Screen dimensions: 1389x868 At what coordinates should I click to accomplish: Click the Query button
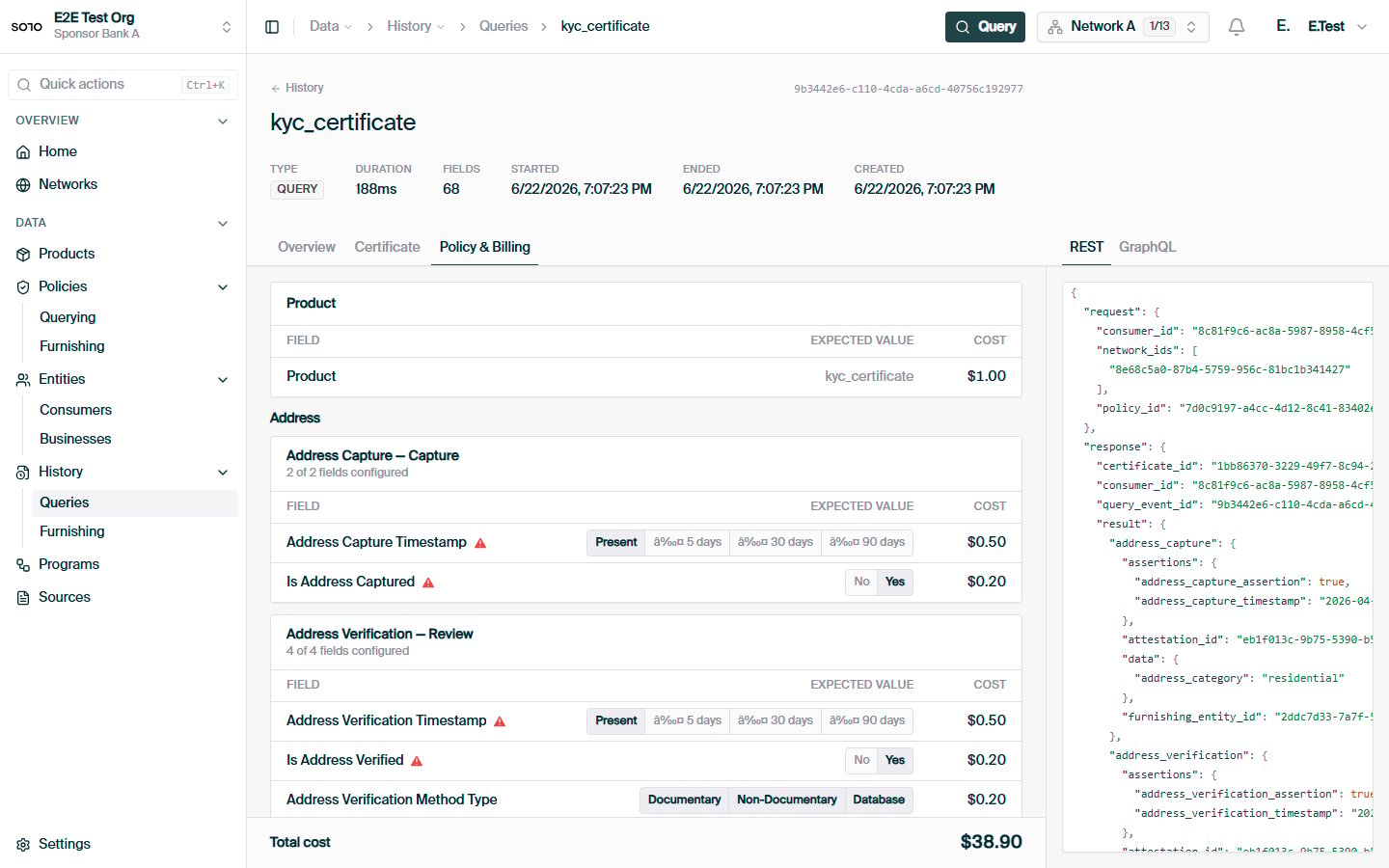coord(985,27)
